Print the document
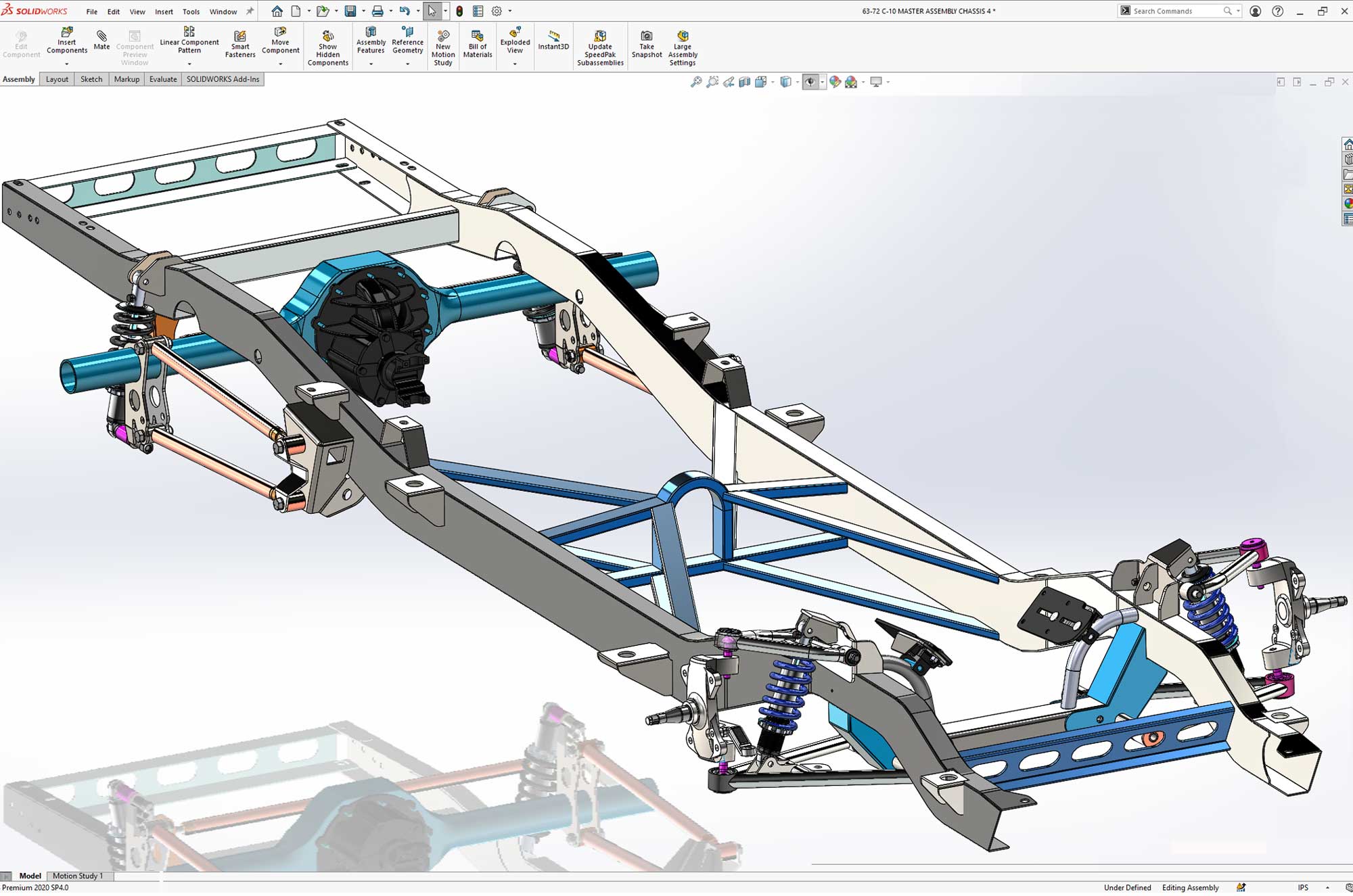 point(377,11)
